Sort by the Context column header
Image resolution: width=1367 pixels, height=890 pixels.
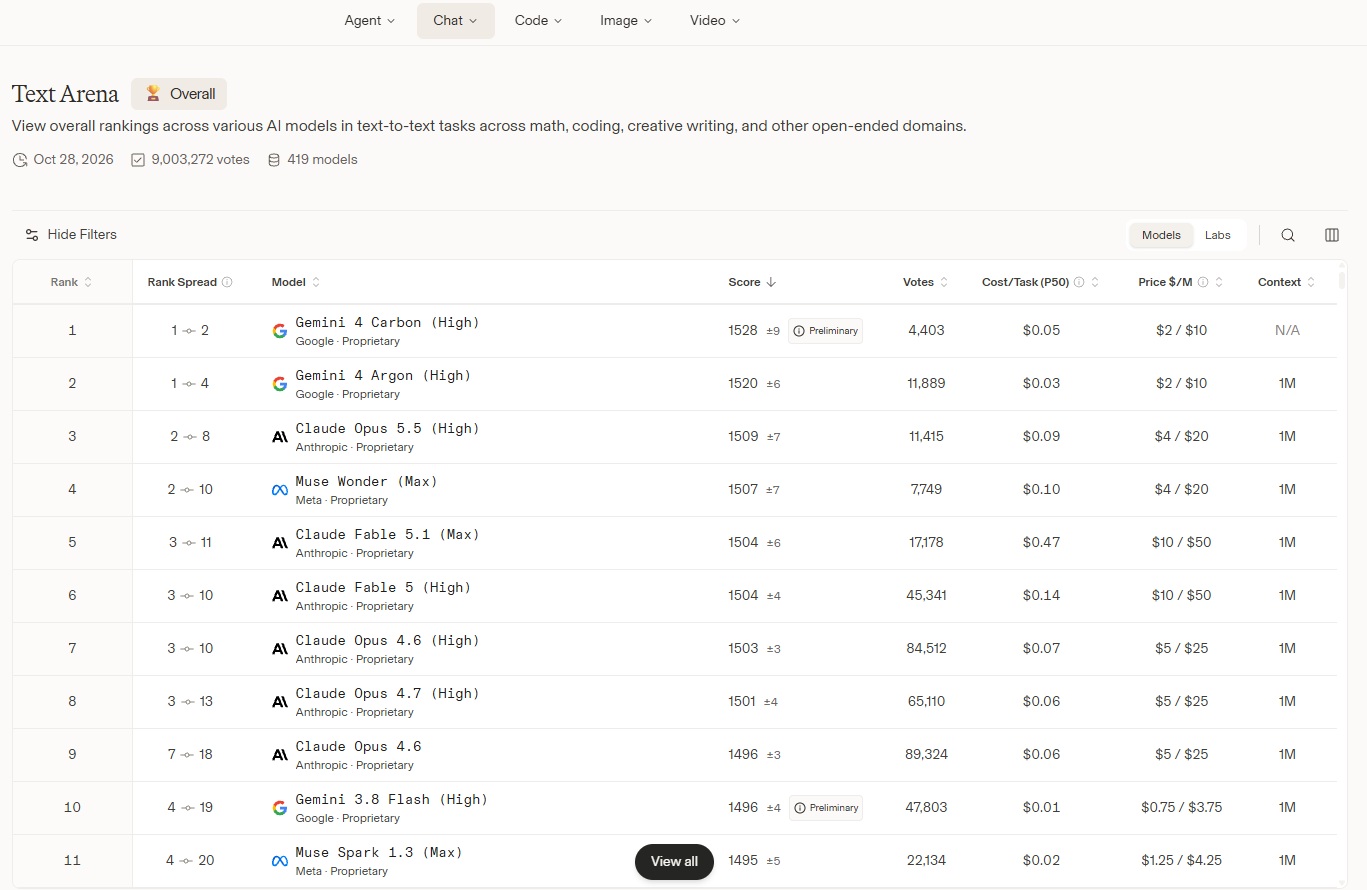point(1287,282)
